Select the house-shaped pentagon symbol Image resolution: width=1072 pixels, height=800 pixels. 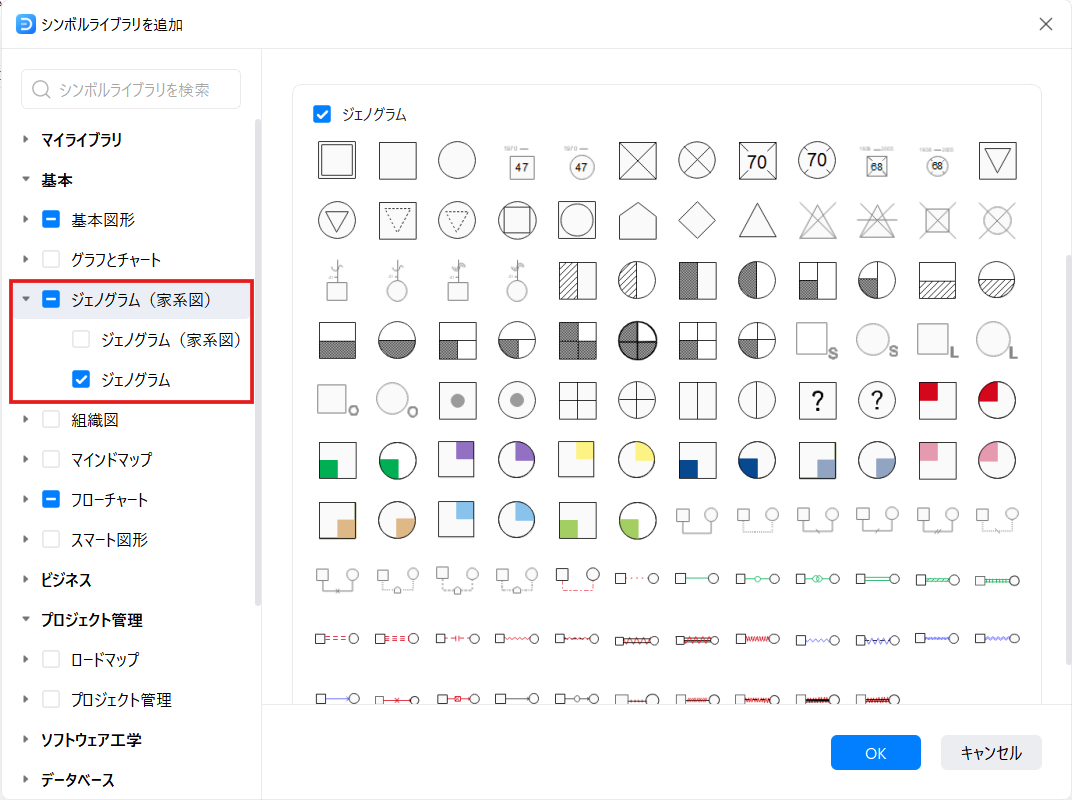click(637, 220)
